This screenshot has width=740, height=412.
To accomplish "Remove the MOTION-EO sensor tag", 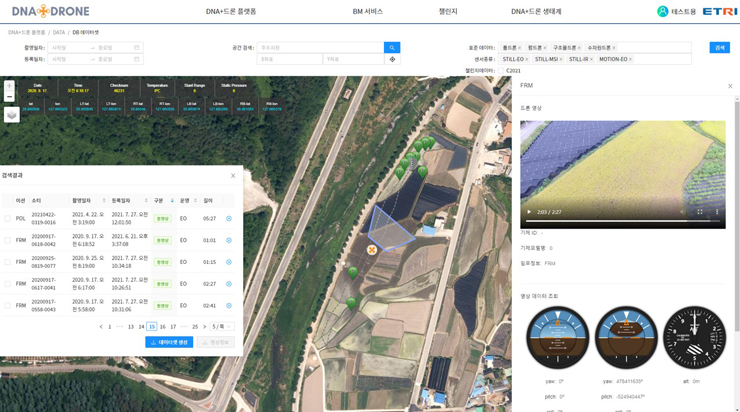I will (x=630, y=59).
